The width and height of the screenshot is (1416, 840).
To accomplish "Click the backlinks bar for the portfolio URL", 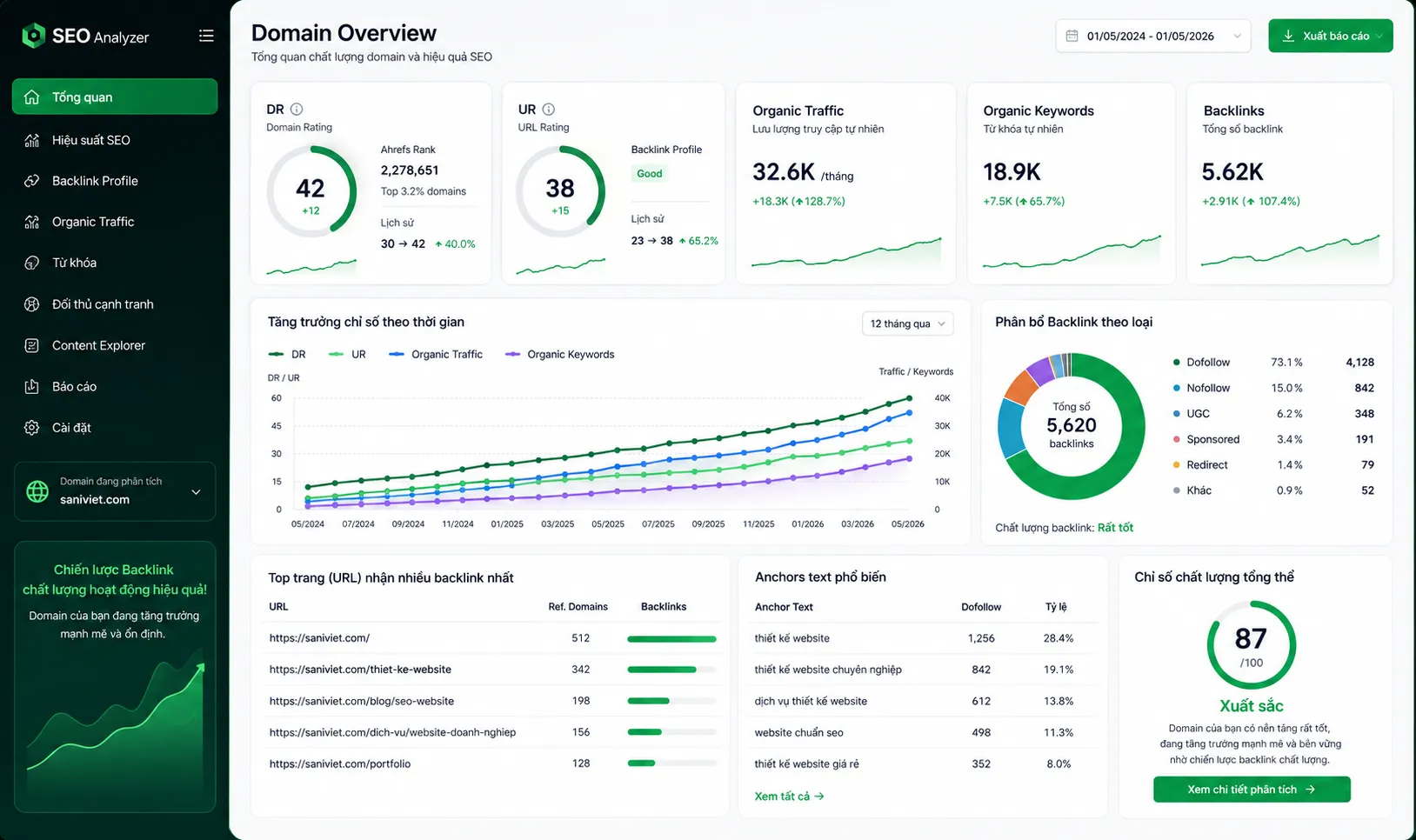I will (671, 763).
